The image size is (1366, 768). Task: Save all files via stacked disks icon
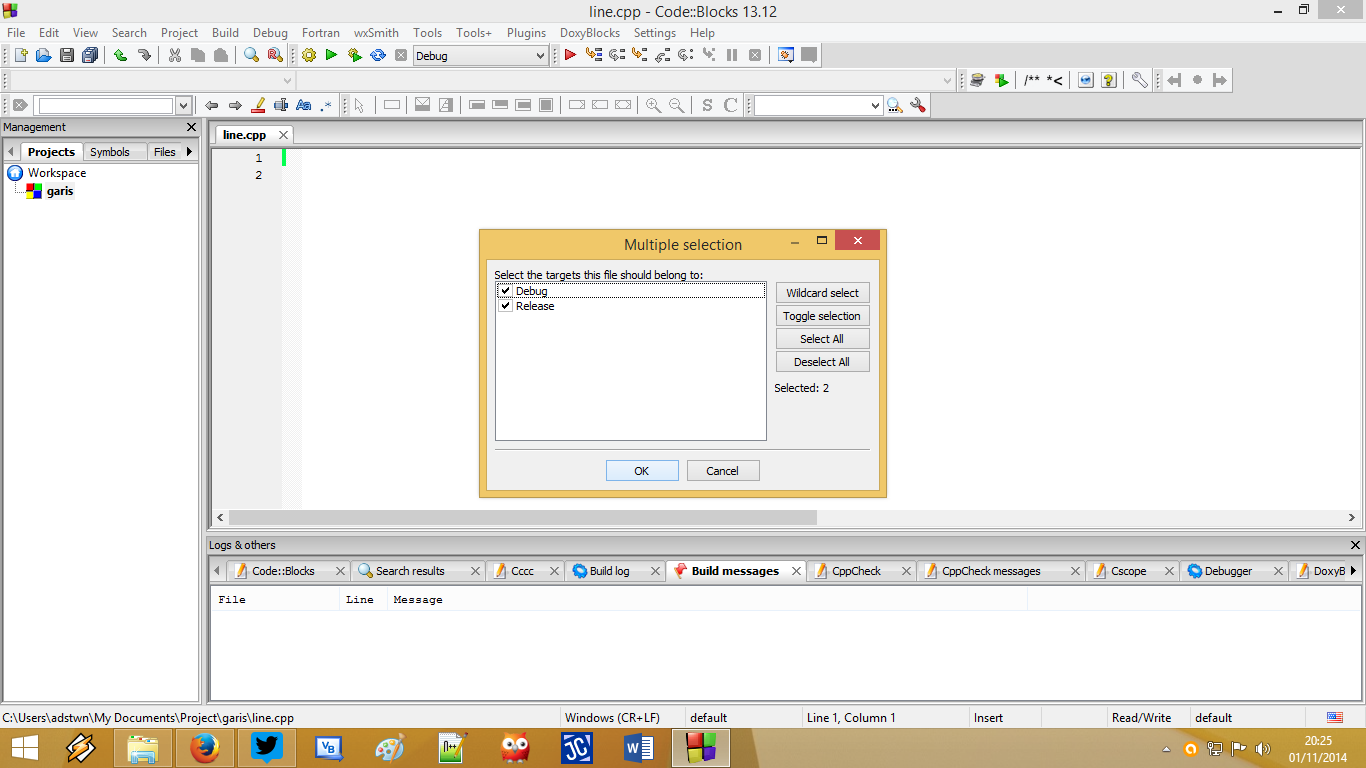pos(89,55)
